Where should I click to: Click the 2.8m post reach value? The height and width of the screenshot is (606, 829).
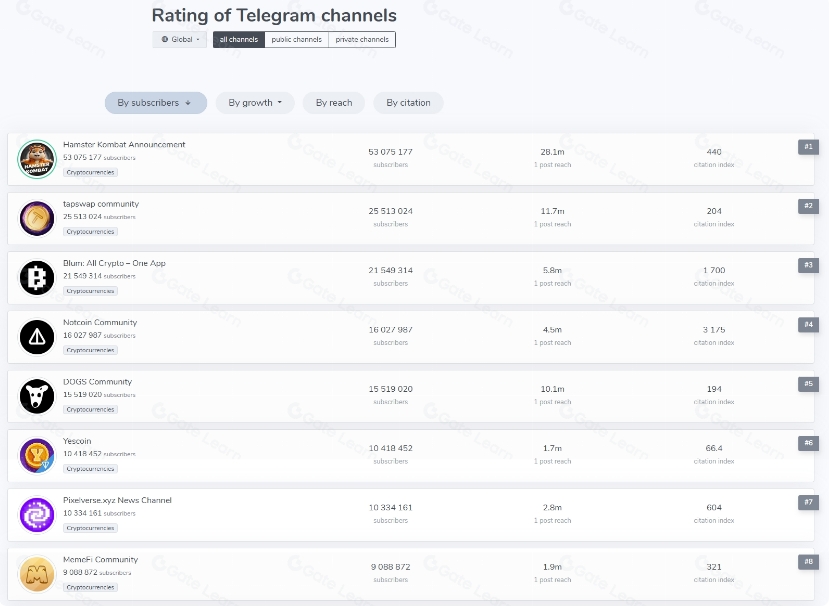click(x=552, y=507)
